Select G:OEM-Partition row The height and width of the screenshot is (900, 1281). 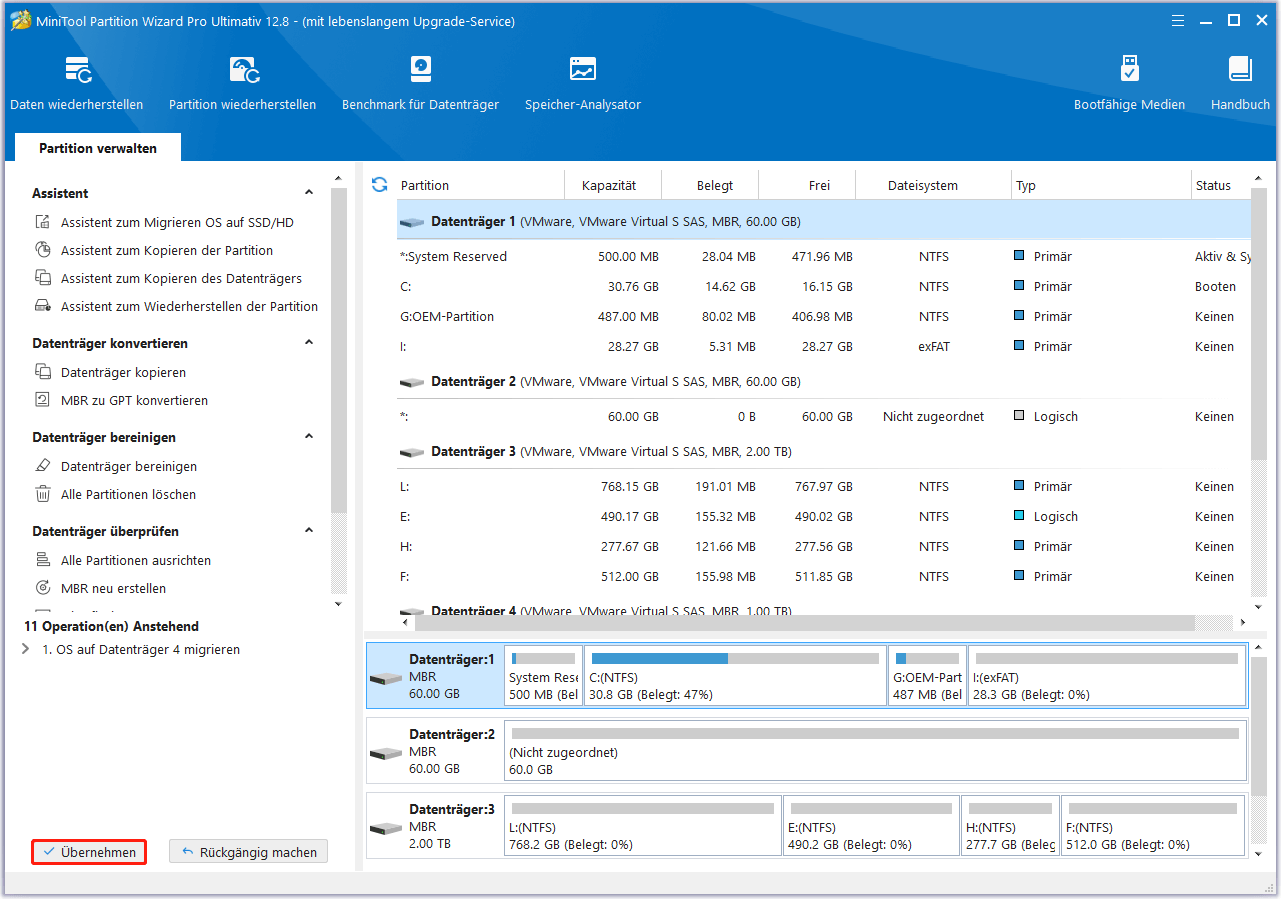824,317
